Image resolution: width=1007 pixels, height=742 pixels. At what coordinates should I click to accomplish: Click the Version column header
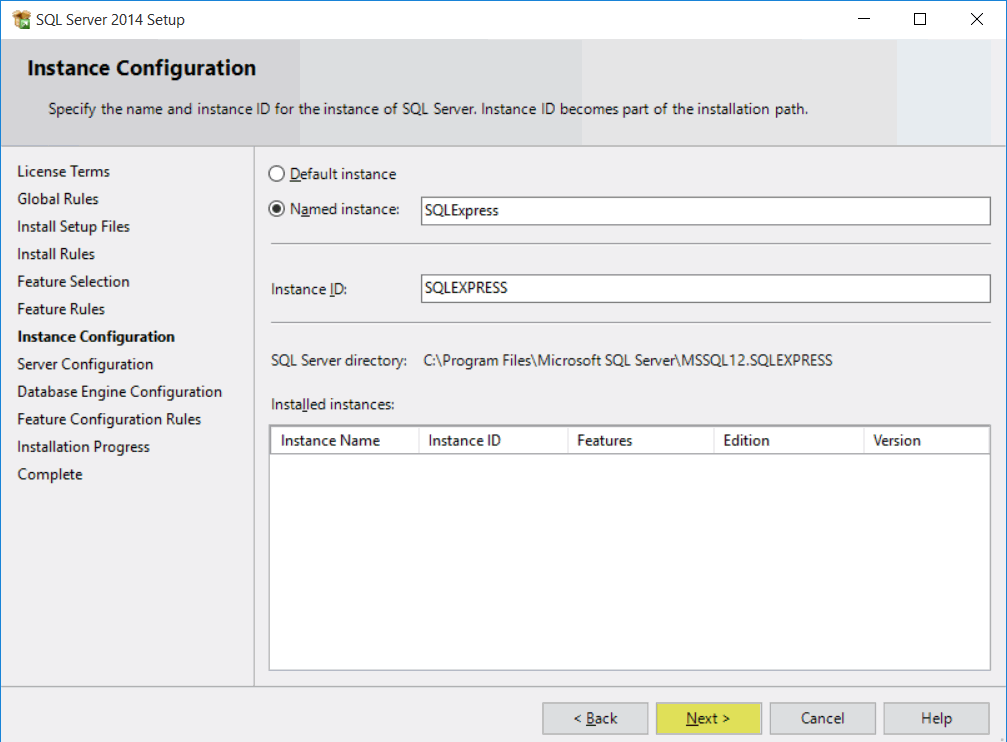[x=926, y=441]
